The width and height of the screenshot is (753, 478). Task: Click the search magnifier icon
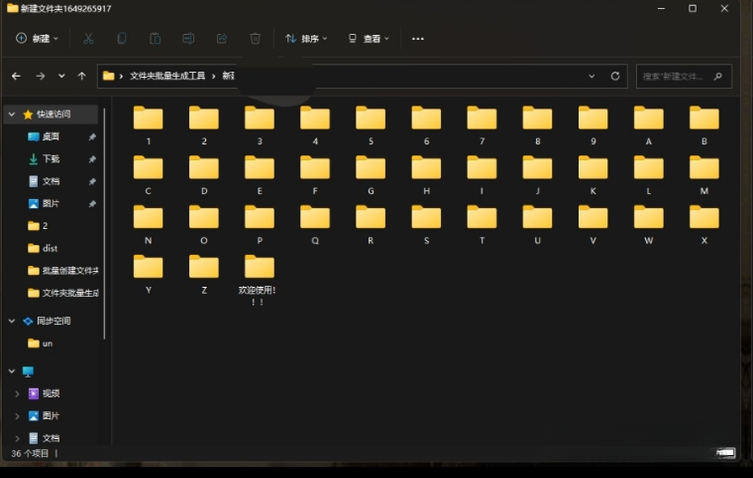pos(718,76)
